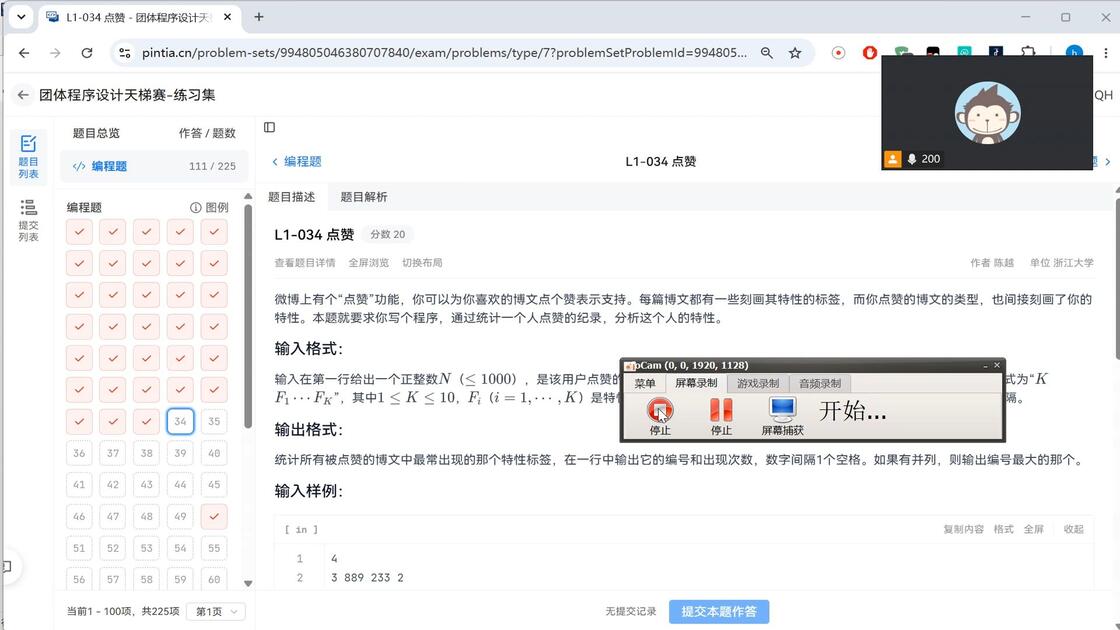Open a new browser tab
Image resolution: width=1120 pixels, height=630 pixels.
pyautogui.click(x=259, y=16)
